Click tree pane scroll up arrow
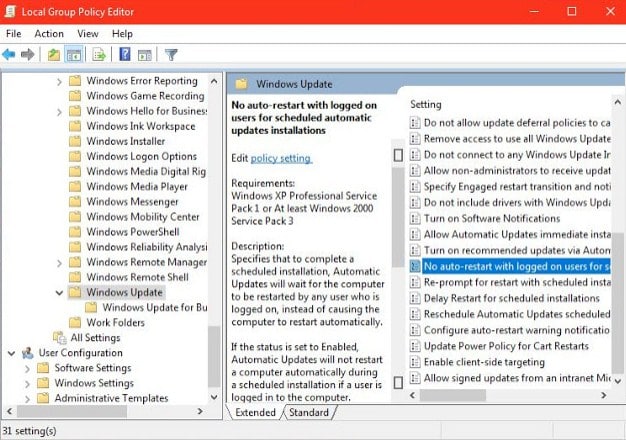 (x=214, y=81)
